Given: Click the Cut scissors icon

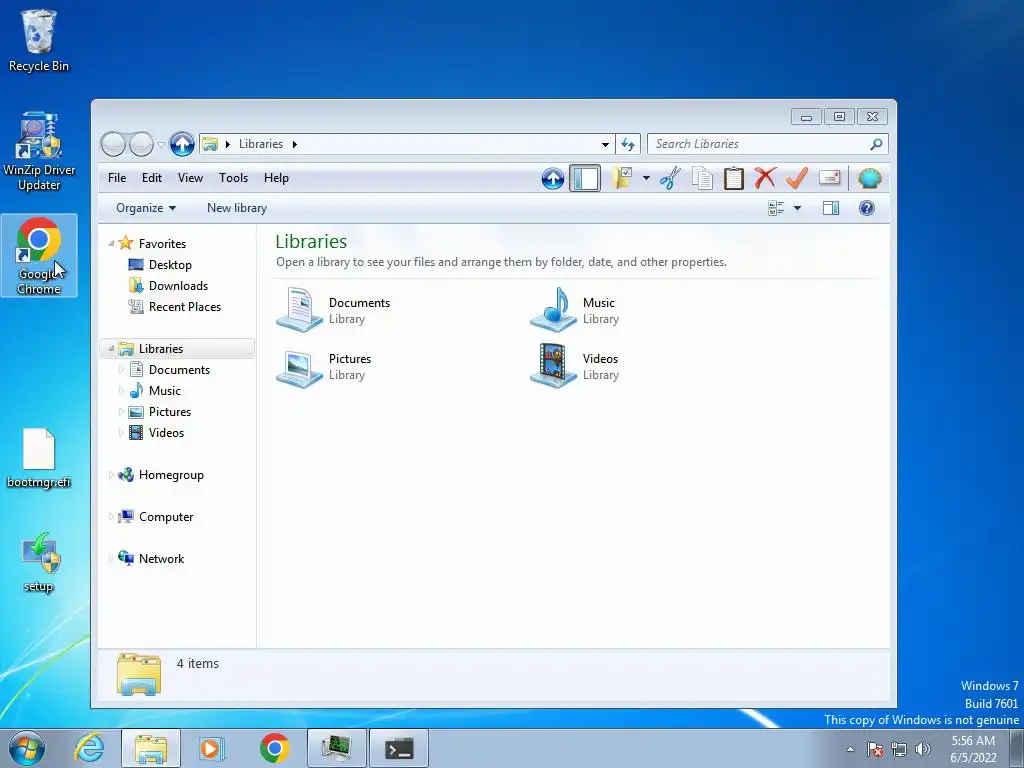Looking at the screenshot, I should click(x=670, y=178).
